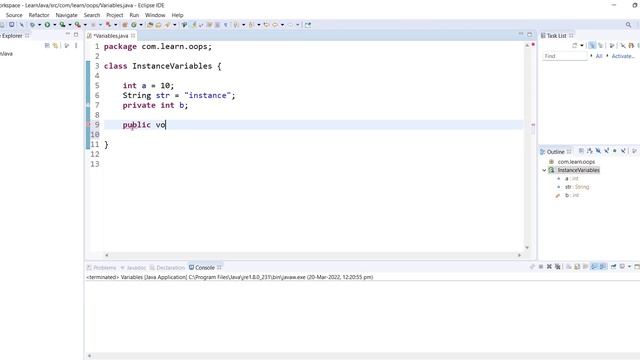This screenshot has width=640, height=360.
Task: Click the Find field in Task List
Action: pos(564,56)
